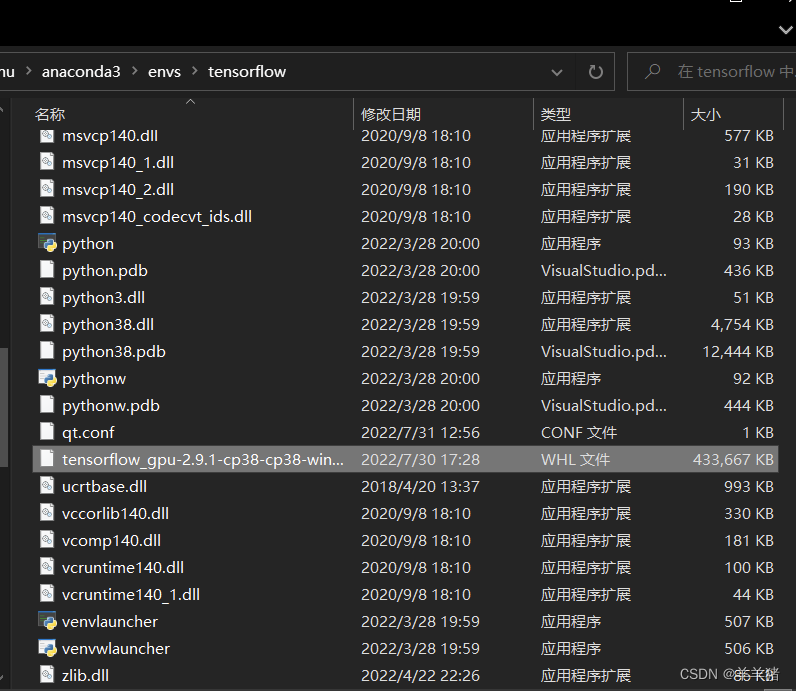
Task: Click the pythonw application icon
Action: (47, 378)
